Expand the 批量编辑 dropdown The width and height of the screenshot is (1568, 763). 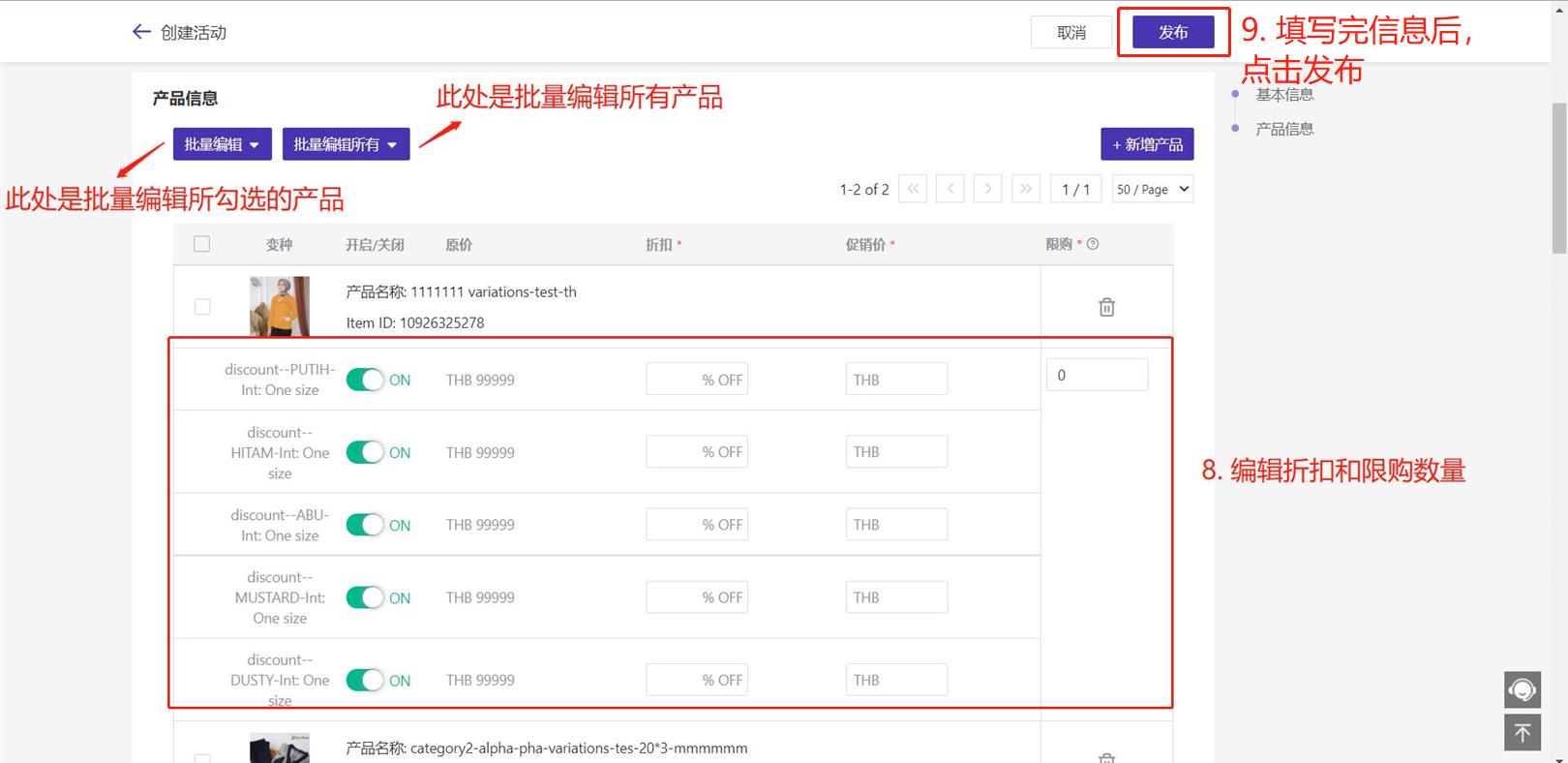222,144
